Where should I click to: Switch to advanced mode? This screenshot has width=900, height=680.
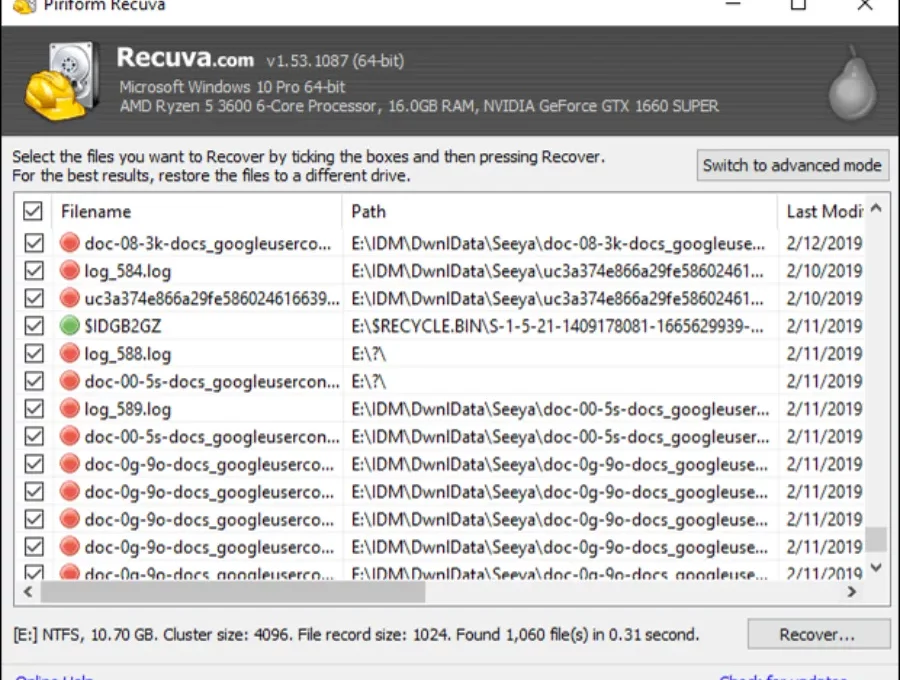[792, 165]
